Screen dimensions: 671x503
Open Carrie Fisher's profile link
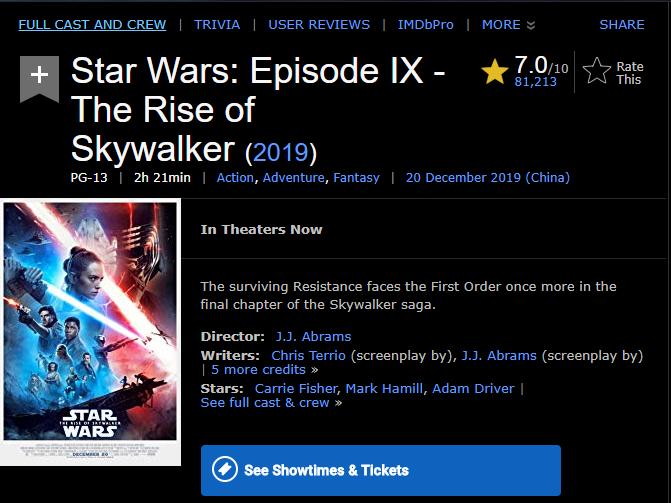[296, 388]
